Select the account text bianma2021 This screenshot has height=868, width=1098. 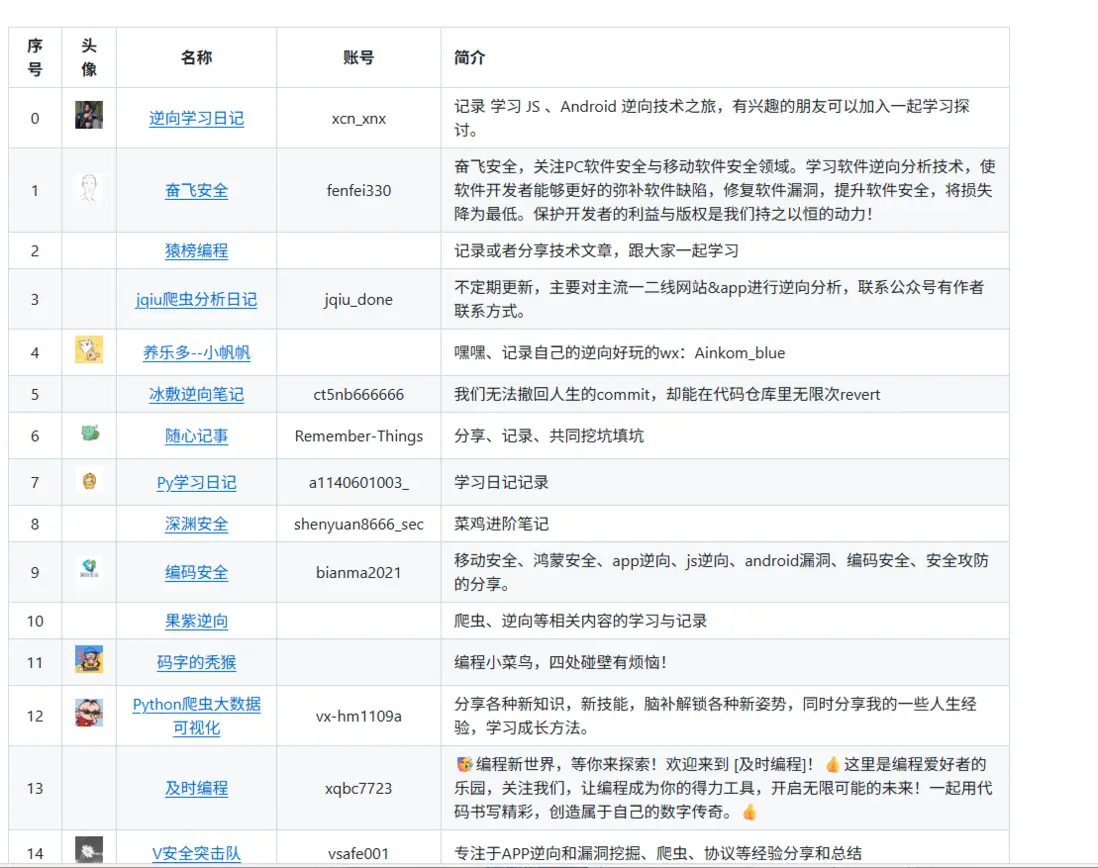359,573
